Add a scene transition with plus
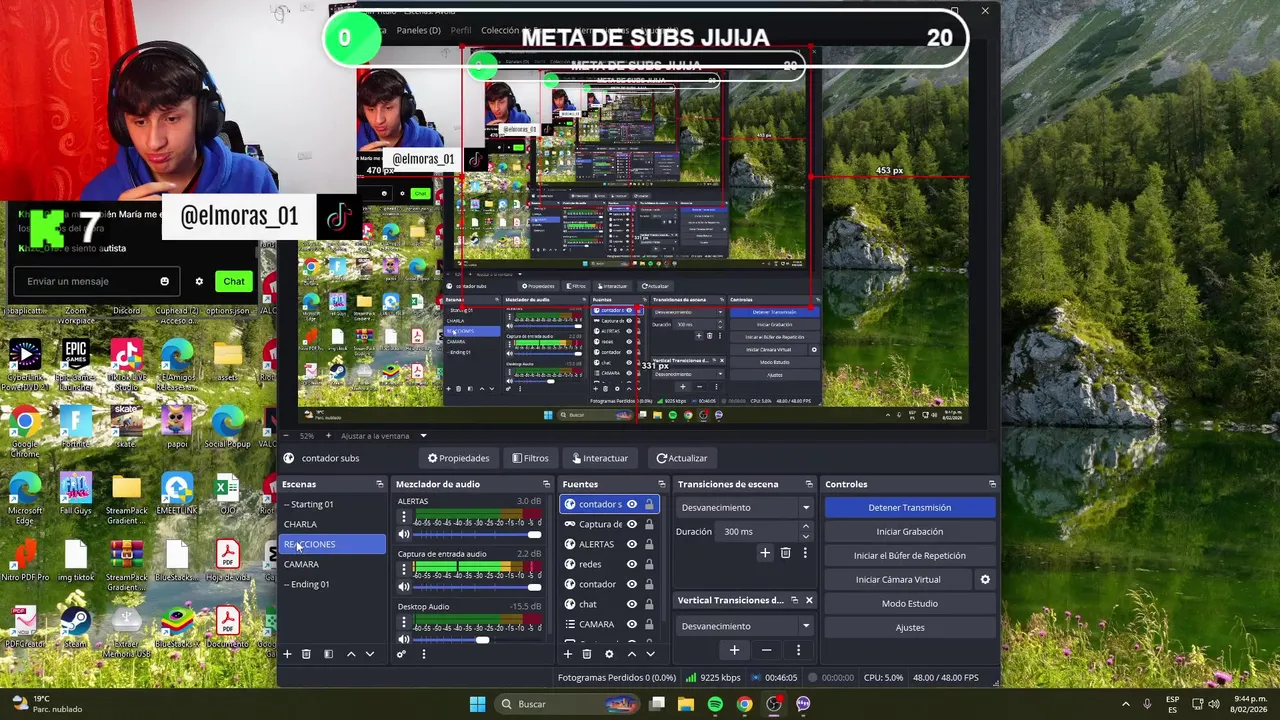The height and width of the screenshot is (720, 1280). pyautogui.click(x=765, y=553)
